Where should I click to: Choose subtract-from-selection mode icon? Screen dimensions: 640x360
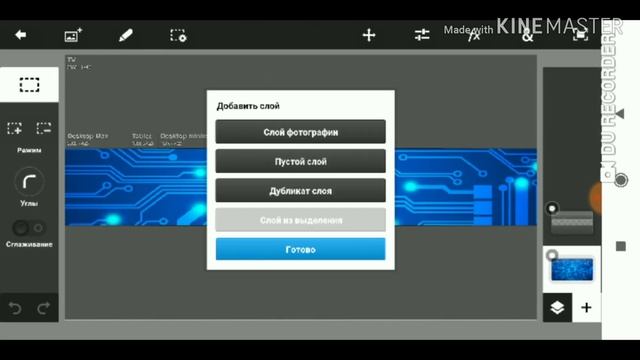coord(43,128)
